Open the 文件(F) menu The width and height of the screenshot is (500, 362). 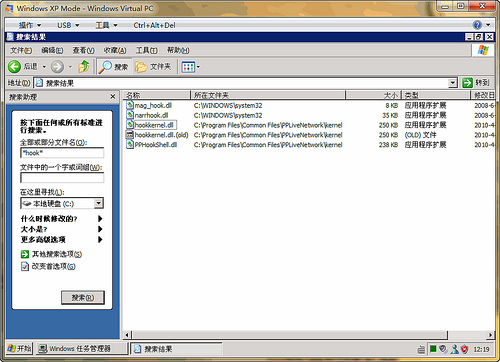21,50
